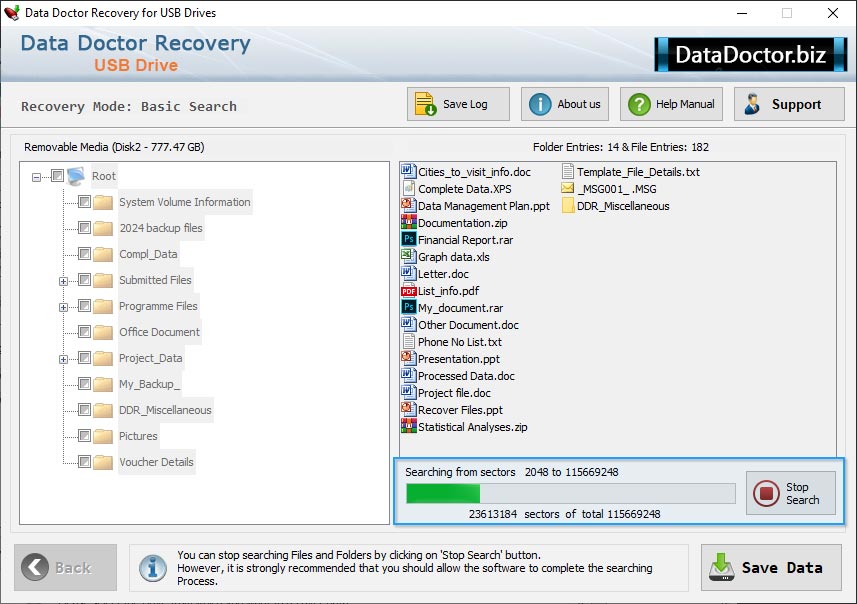Click the icon of Presentation.ppt
The image size is (857, 604).
[408, 359]
